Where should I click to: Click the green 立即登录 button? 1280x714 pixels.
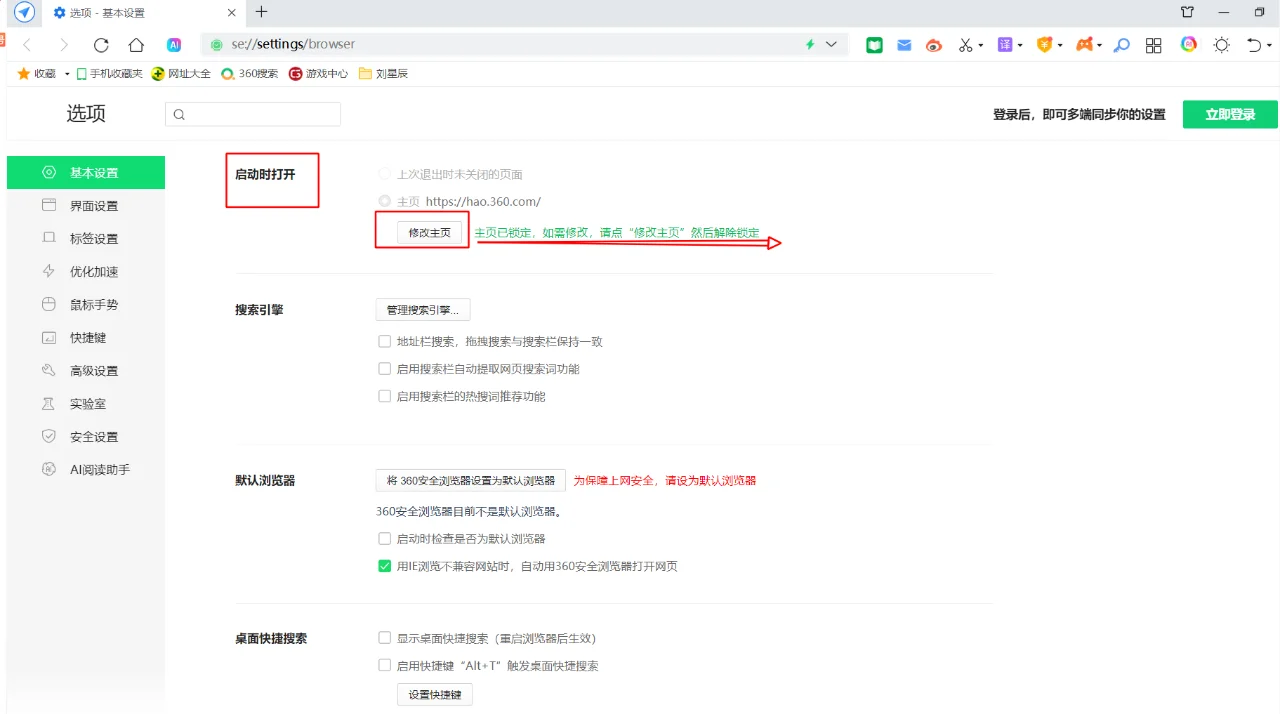(1230, 114)
